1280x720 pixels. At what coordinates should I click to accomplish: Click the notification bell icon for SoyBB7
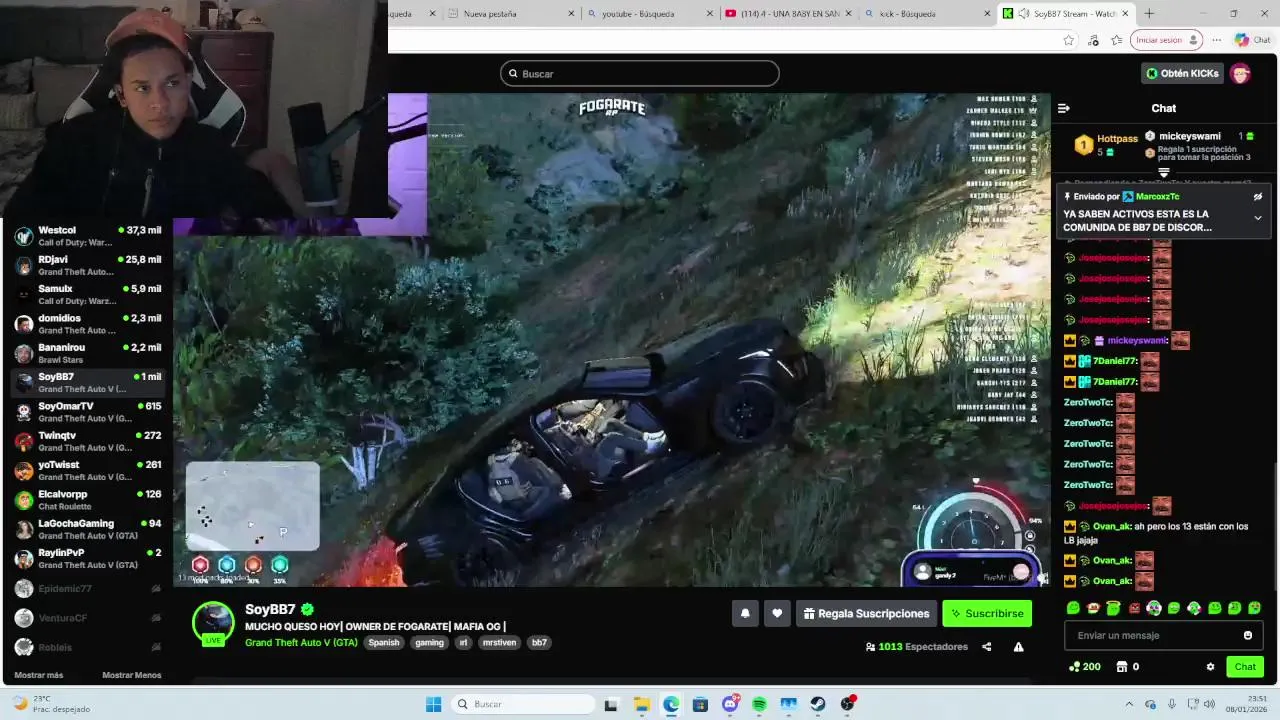click(745, 614)
